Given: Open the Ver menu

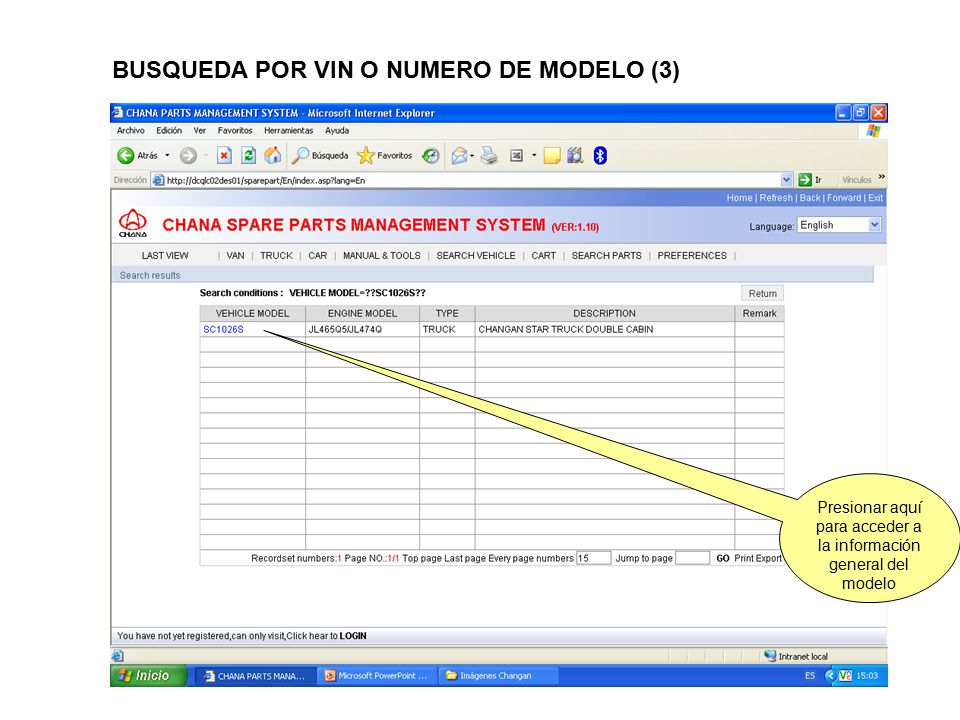Looking at the screenshot, I should tap(200, 130).
